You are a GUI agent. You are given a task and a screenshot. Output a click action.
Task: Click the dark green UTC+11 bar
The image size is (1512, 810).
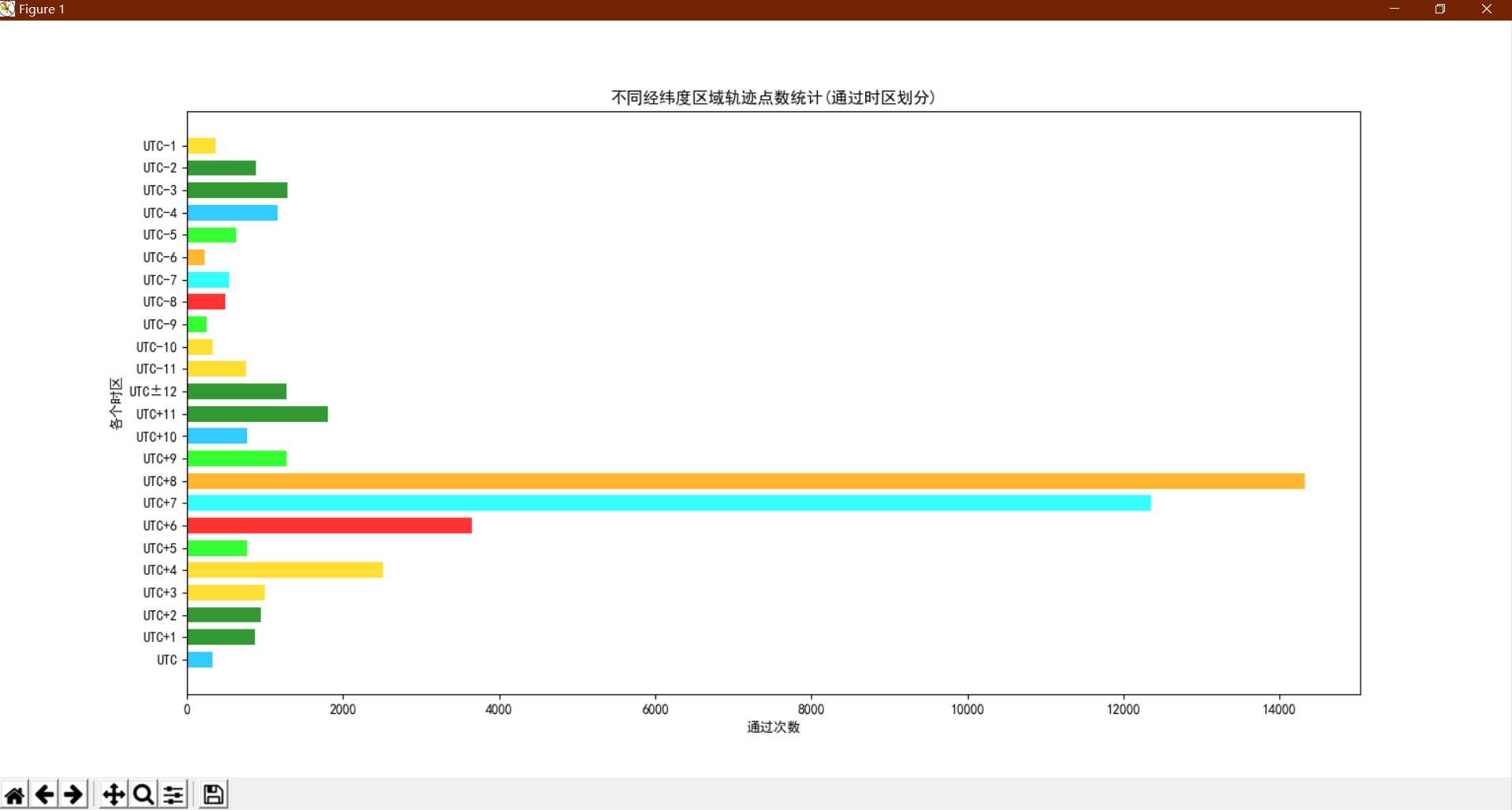(258, 414)
